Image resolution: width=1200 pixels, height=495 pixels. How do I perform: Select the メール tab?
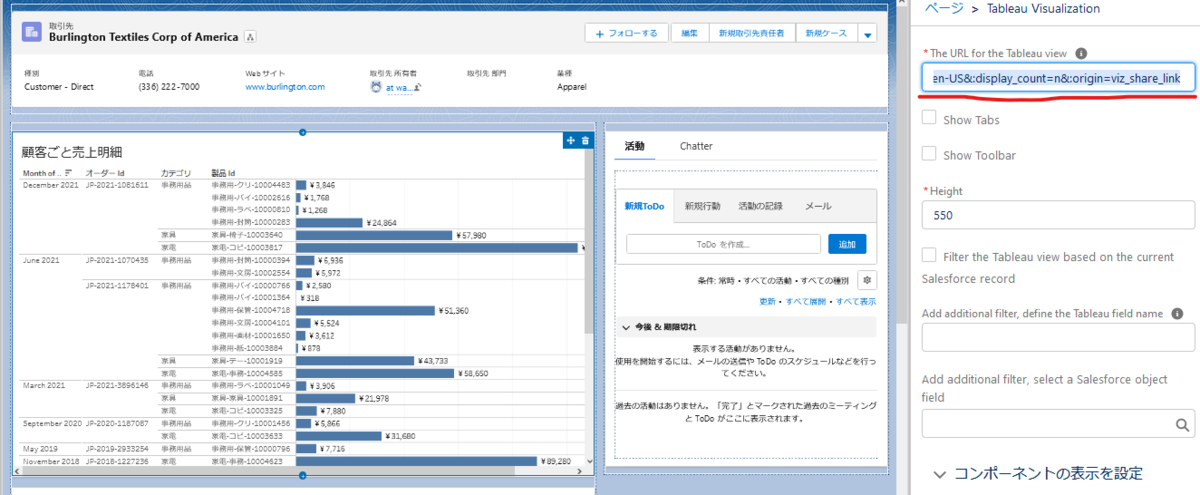point(818,205)
